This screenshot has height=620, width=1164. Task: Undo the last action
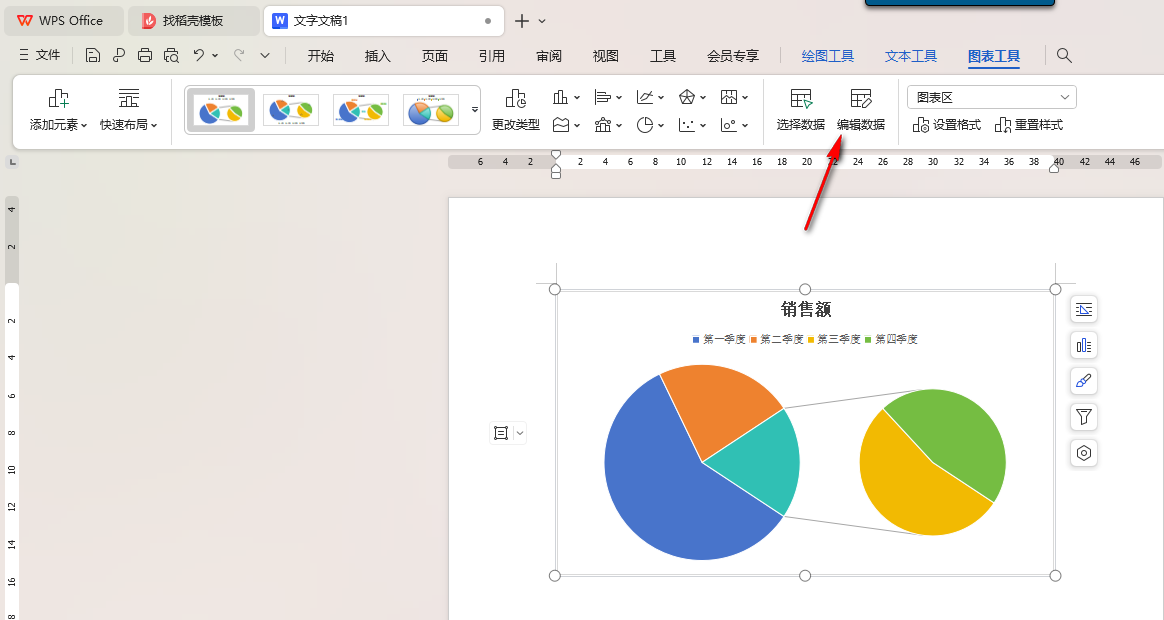(198, 55)
